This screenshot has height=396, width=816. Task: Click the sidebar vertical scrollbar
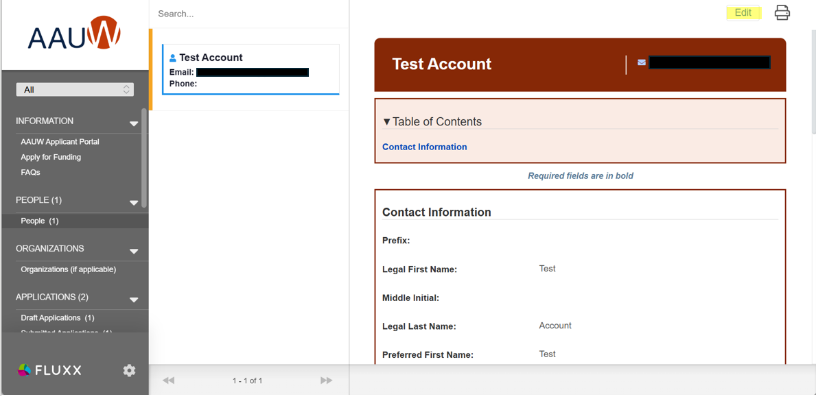tap(144, 158)
